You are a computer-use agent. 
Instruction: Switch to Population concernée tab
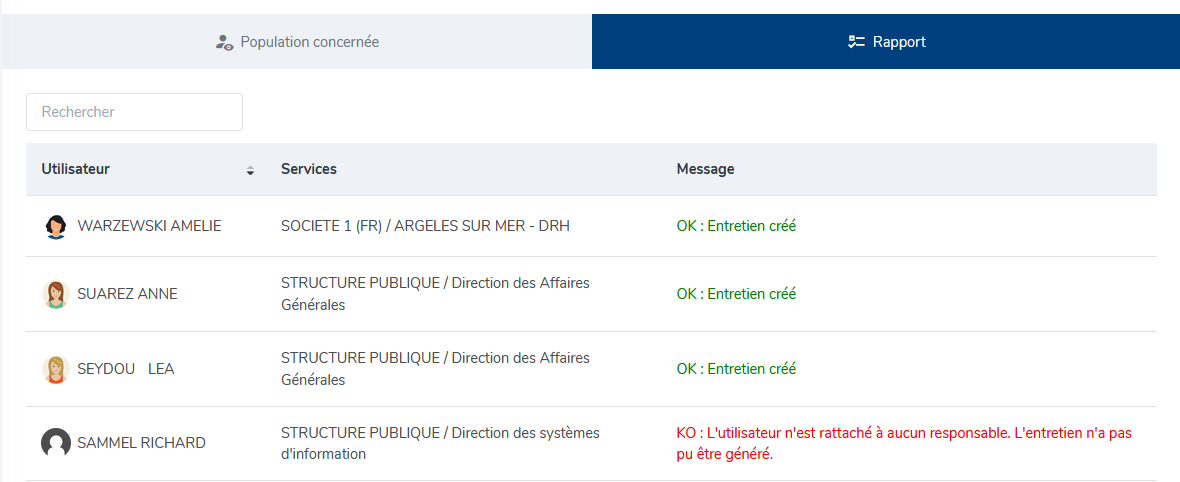click(297, 41)
